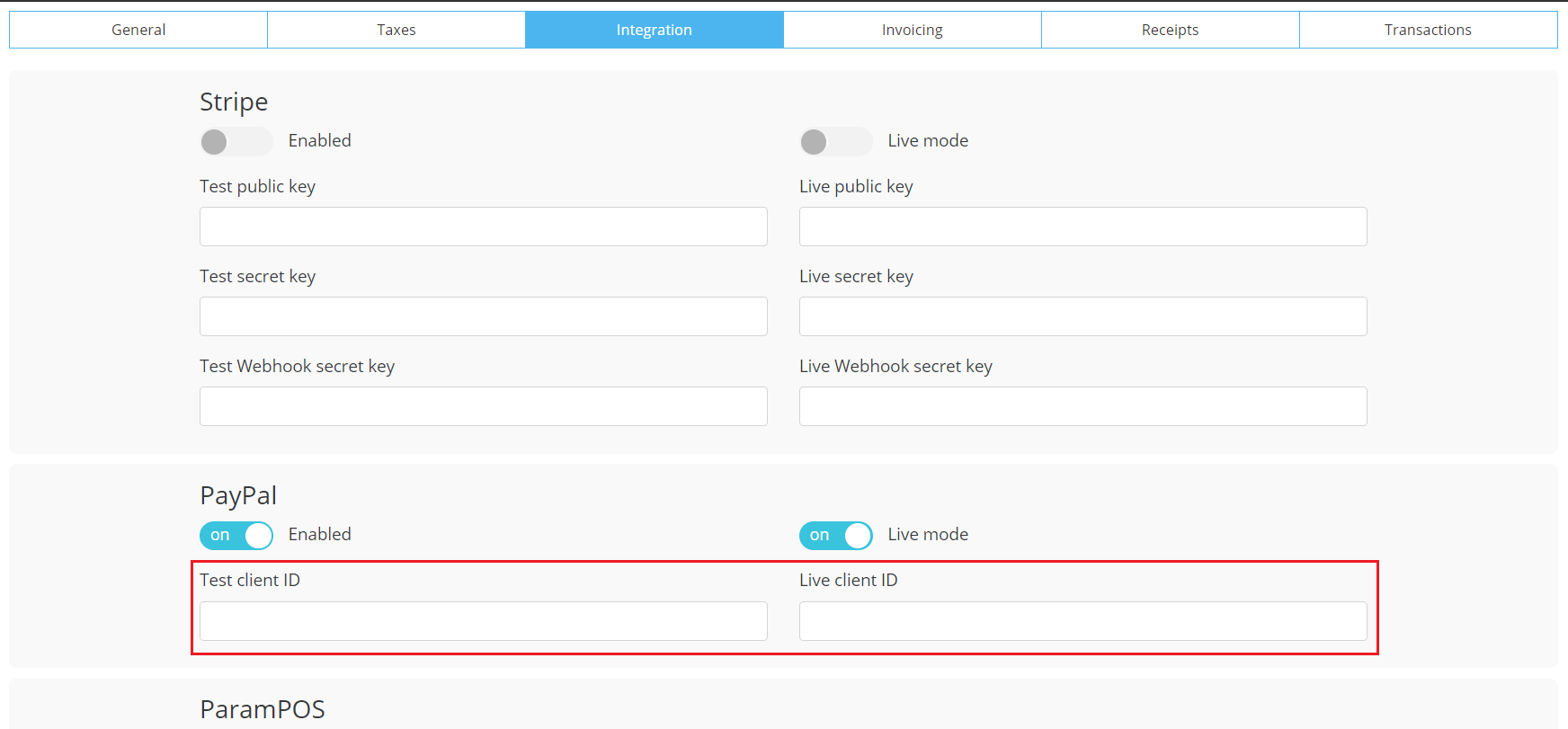Select the Live Webhook secret key input

(x=1082, y=406)
